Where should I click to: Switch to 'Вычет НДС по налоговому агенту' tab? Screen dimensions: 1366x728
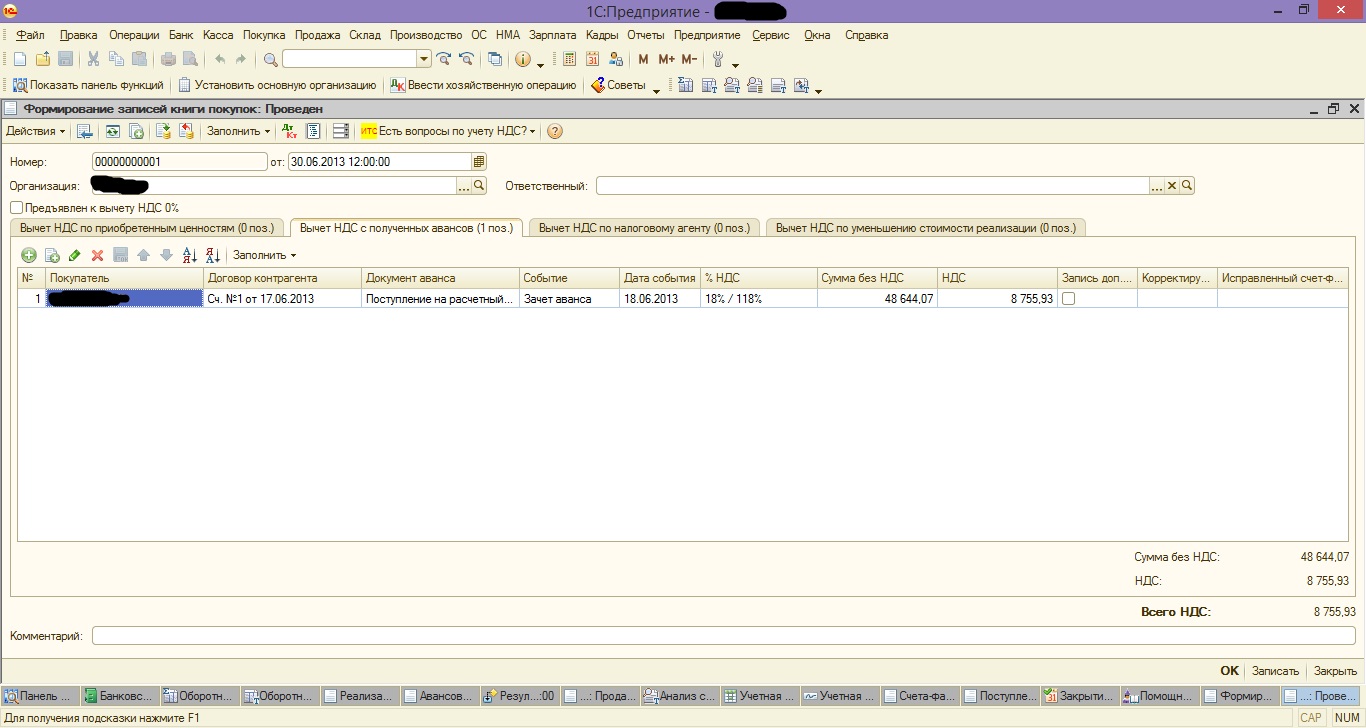(644, 228)
